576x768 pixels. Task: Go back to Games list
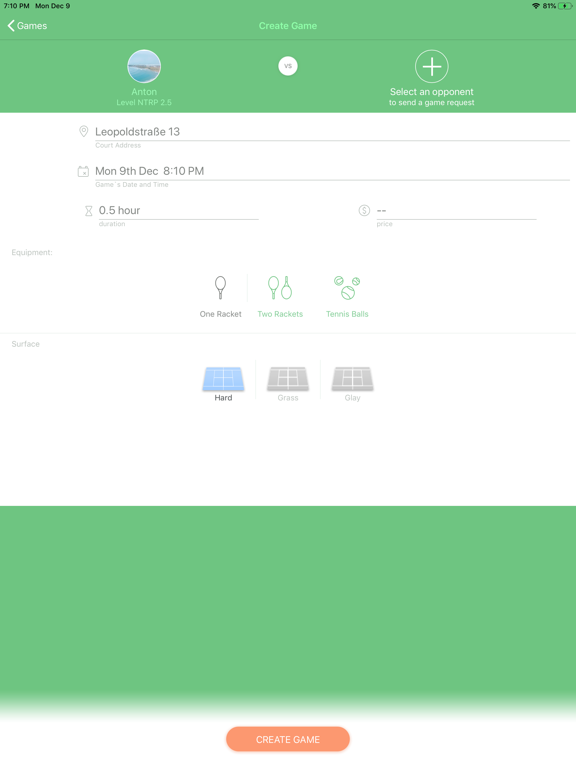pyautogui.click(x=27, y=25)
